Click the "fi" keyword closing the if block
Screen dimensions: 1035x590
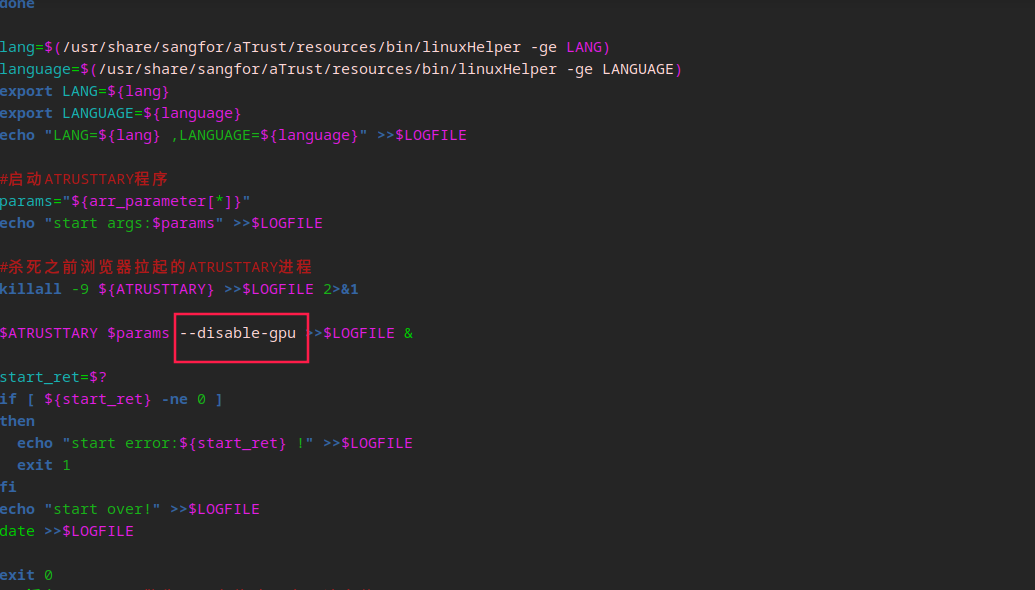point(8,487)
